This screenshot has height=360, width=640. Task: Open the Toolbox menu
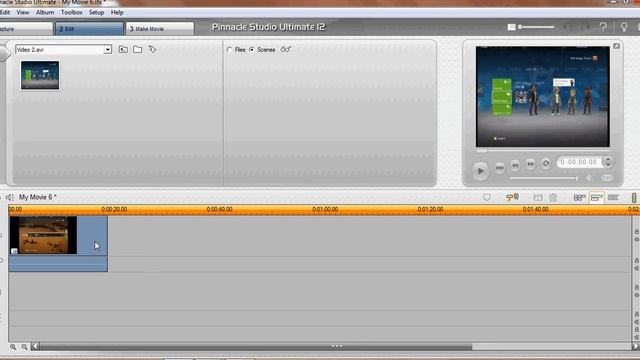[x=71, y=13]
